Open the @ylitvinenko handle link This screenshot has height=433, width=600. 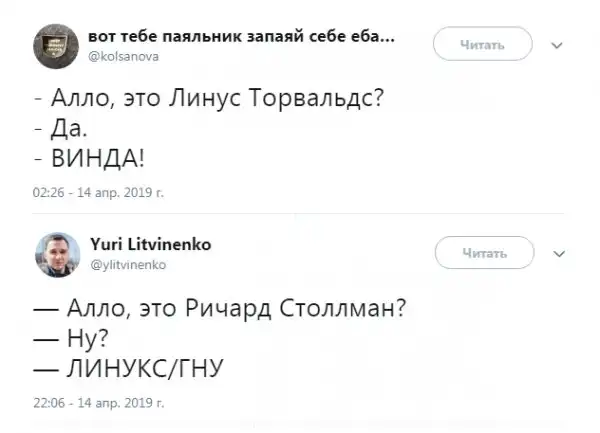(127, 266)
